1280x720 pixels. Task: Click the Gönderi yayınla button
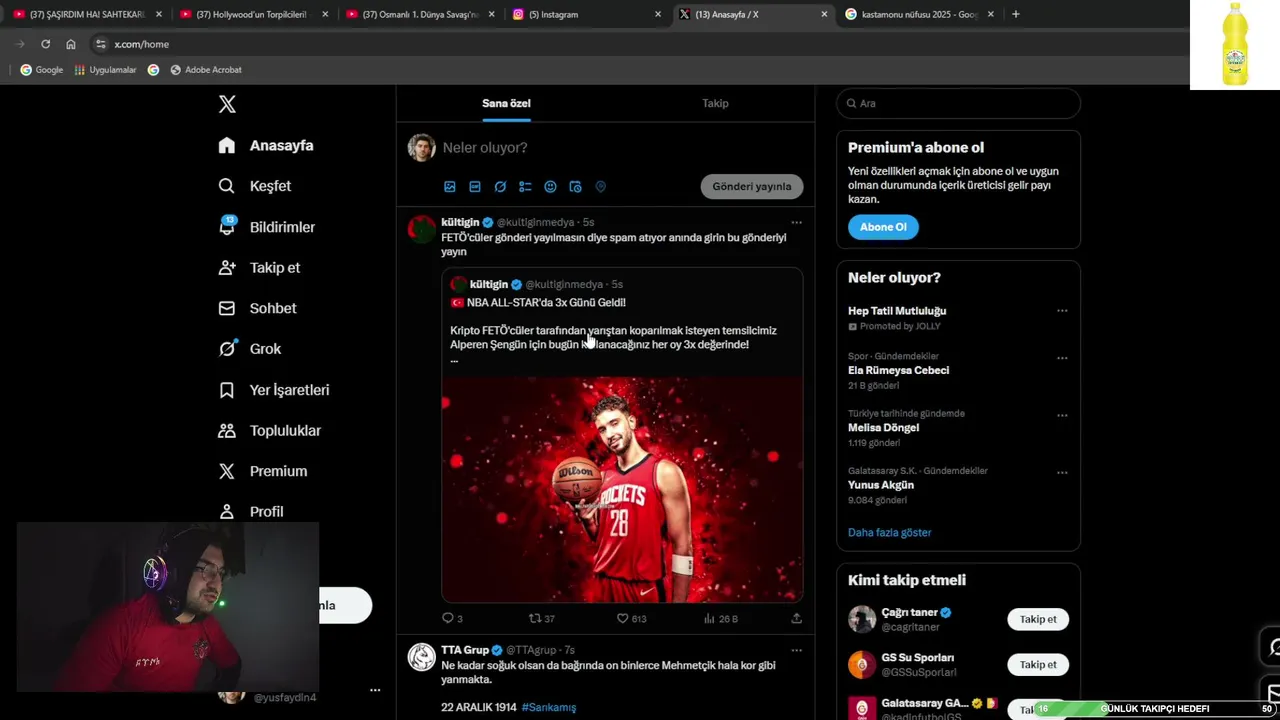[752, 186]
